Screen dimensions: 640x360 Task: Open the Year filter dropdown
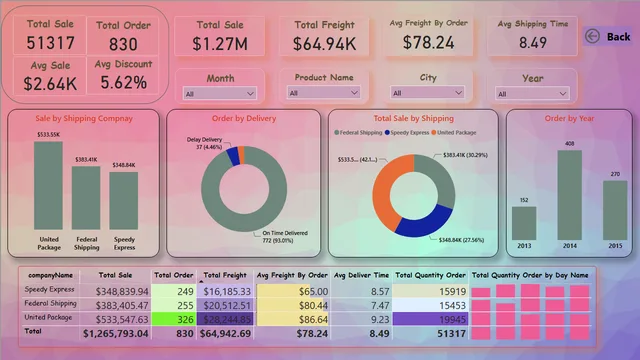[x=532, y=94]
